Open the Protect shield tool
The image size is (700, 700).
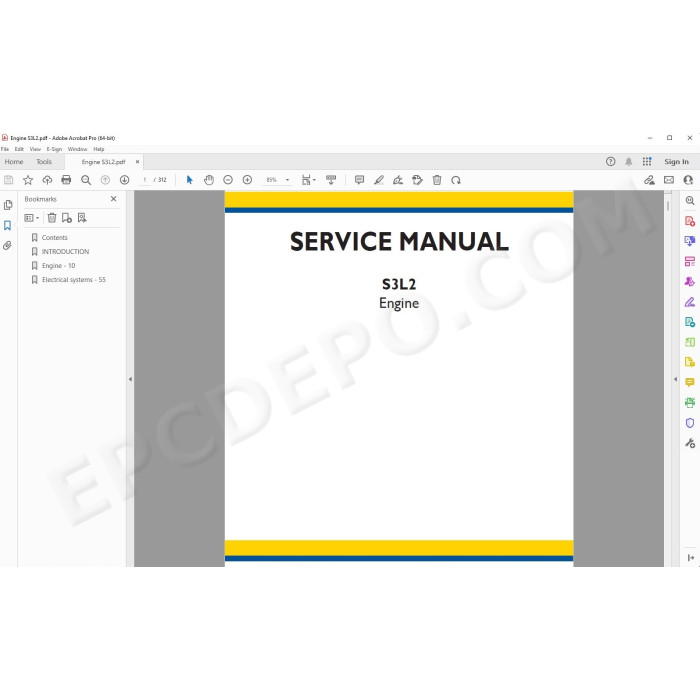690,423
